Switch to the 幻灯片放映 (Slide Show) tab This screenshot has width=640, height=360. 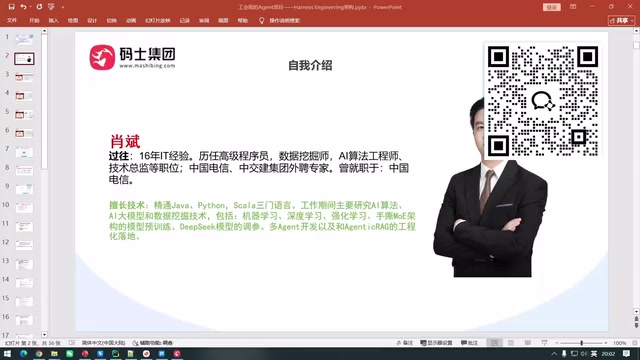pos(158,20)
